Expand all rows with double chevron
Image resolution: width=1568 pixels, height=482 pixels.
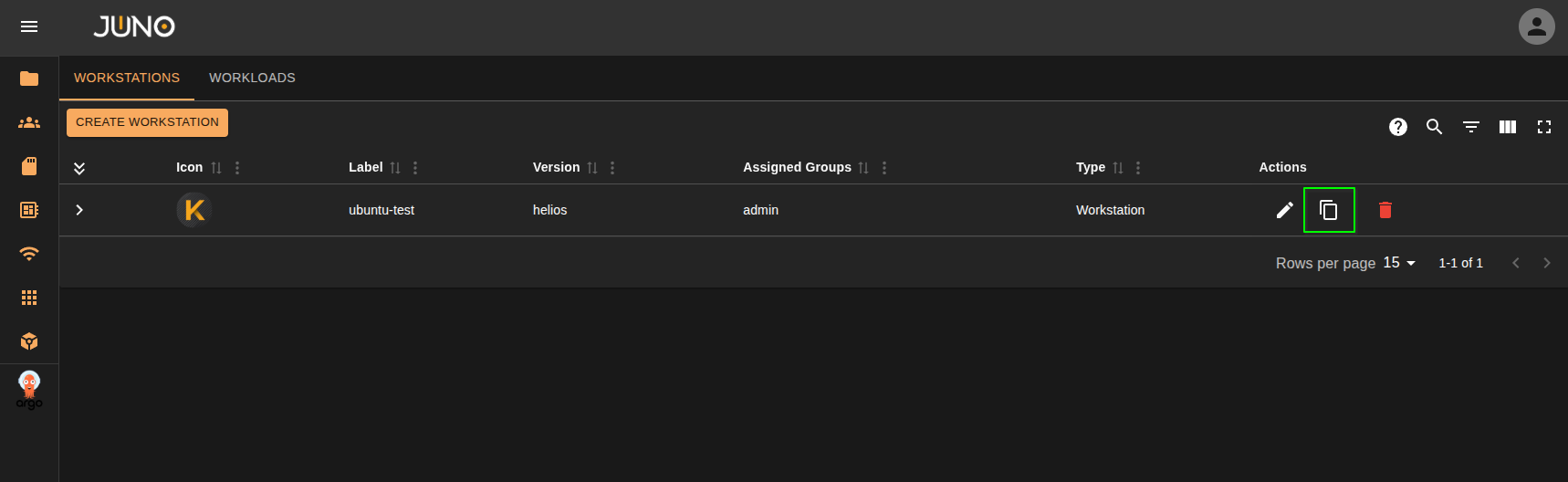coord(79,168)
